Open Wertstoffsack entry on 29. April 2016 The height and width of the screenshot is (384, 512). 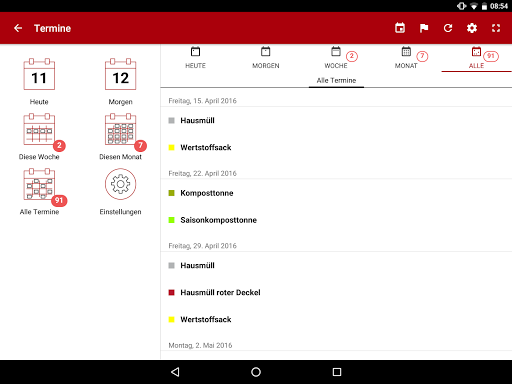[336, 319]
